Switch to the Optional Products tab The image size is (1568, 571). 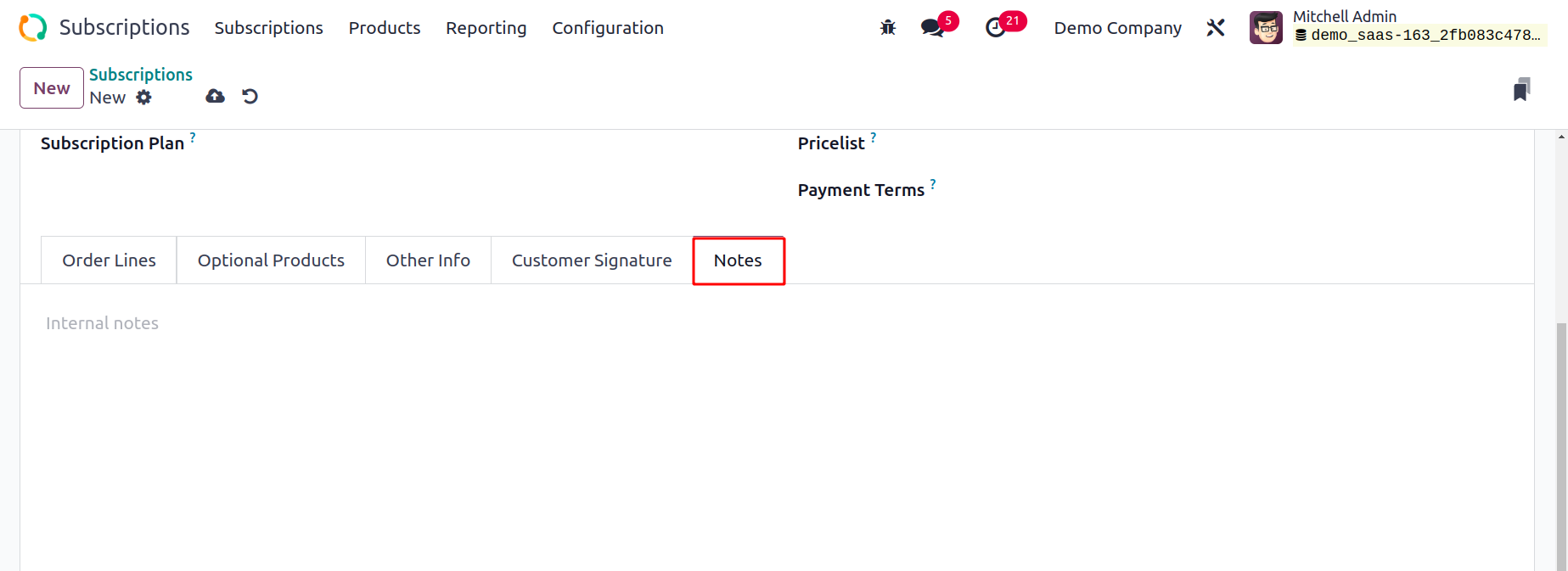point(271,260)
